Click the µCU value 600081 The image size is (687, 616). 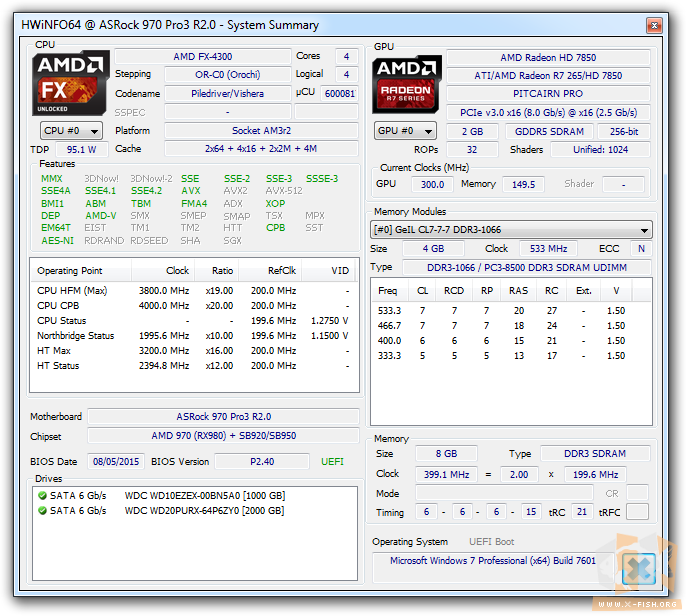(339, 93)
